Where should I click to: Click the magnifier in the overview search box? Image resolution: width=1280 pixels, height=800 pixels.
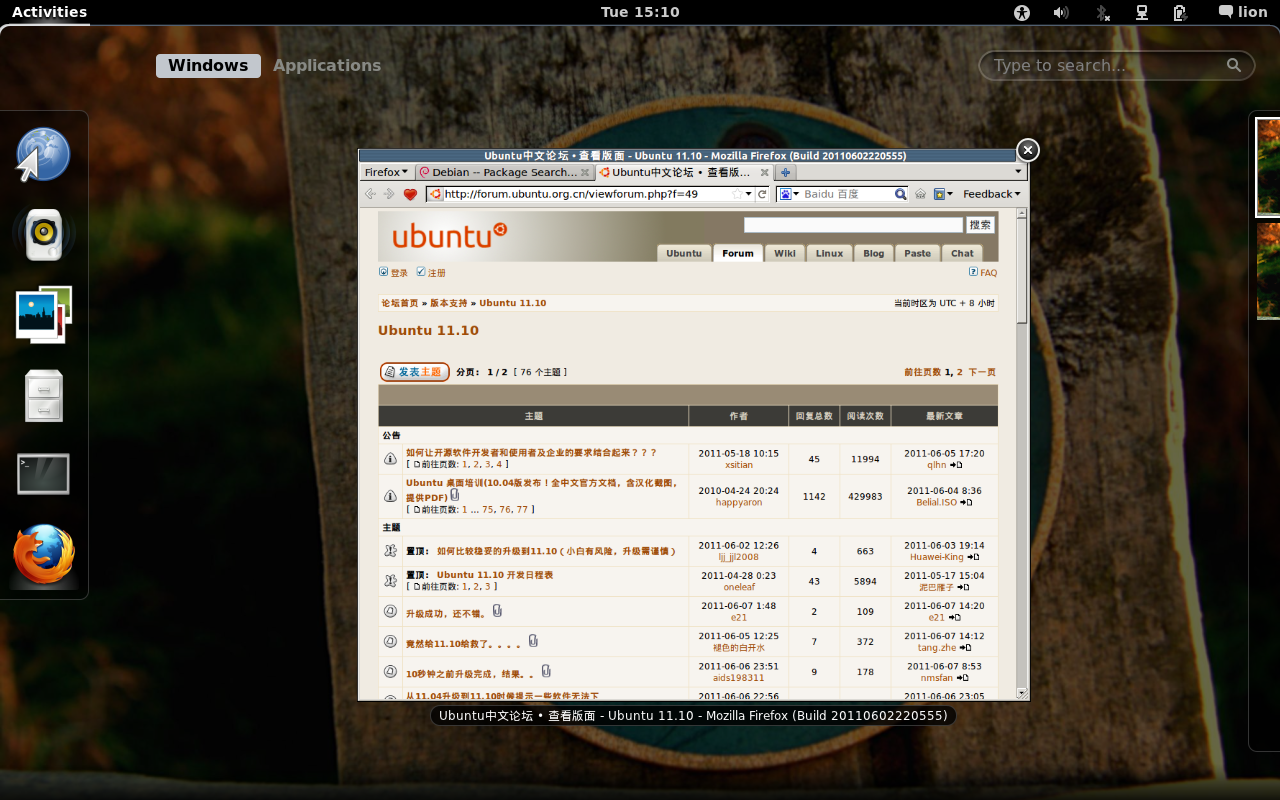[x=1234, y=65]
